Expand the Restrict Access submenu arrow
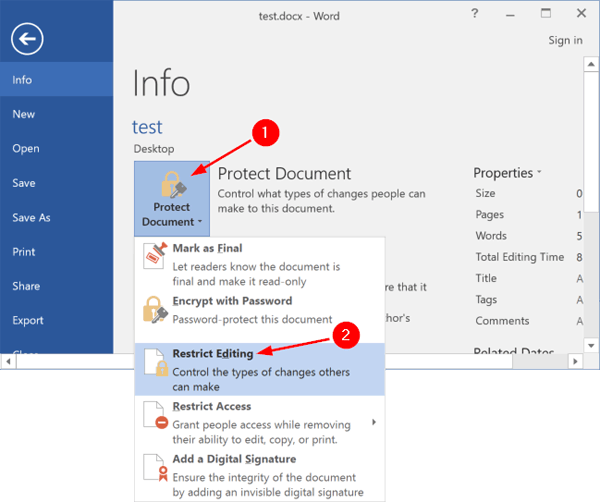 pyautogui.click(x=375, y=422)
